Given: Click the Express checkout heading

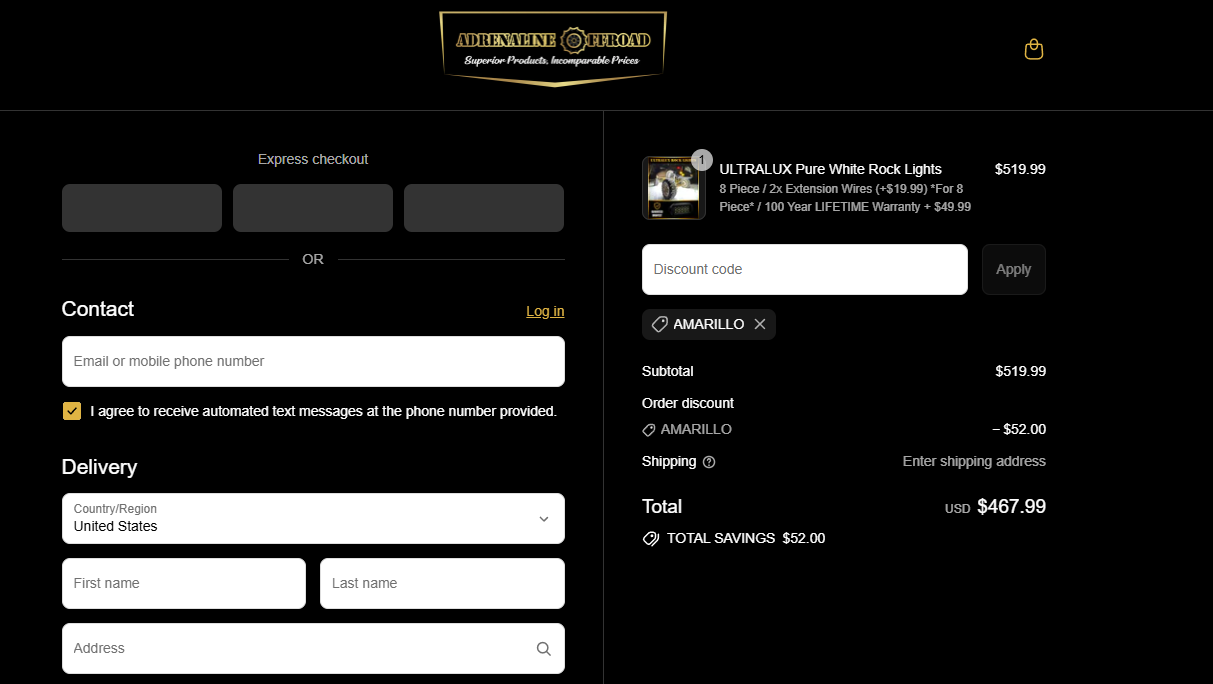Looking at the screenshot, I should [313, 159].
